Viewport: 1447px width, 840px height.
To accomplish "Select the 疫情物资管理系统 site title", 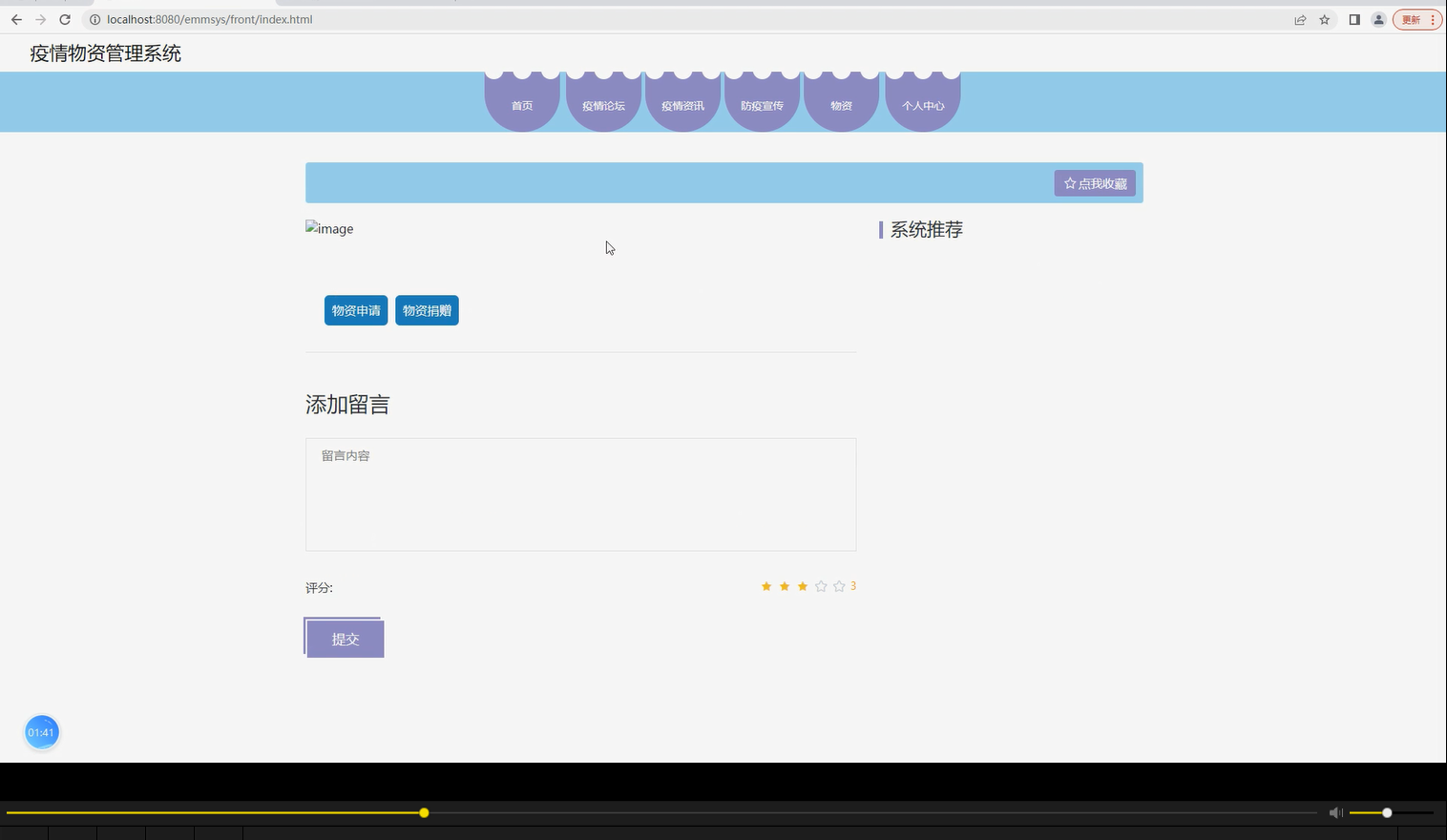I will (105, 53).
